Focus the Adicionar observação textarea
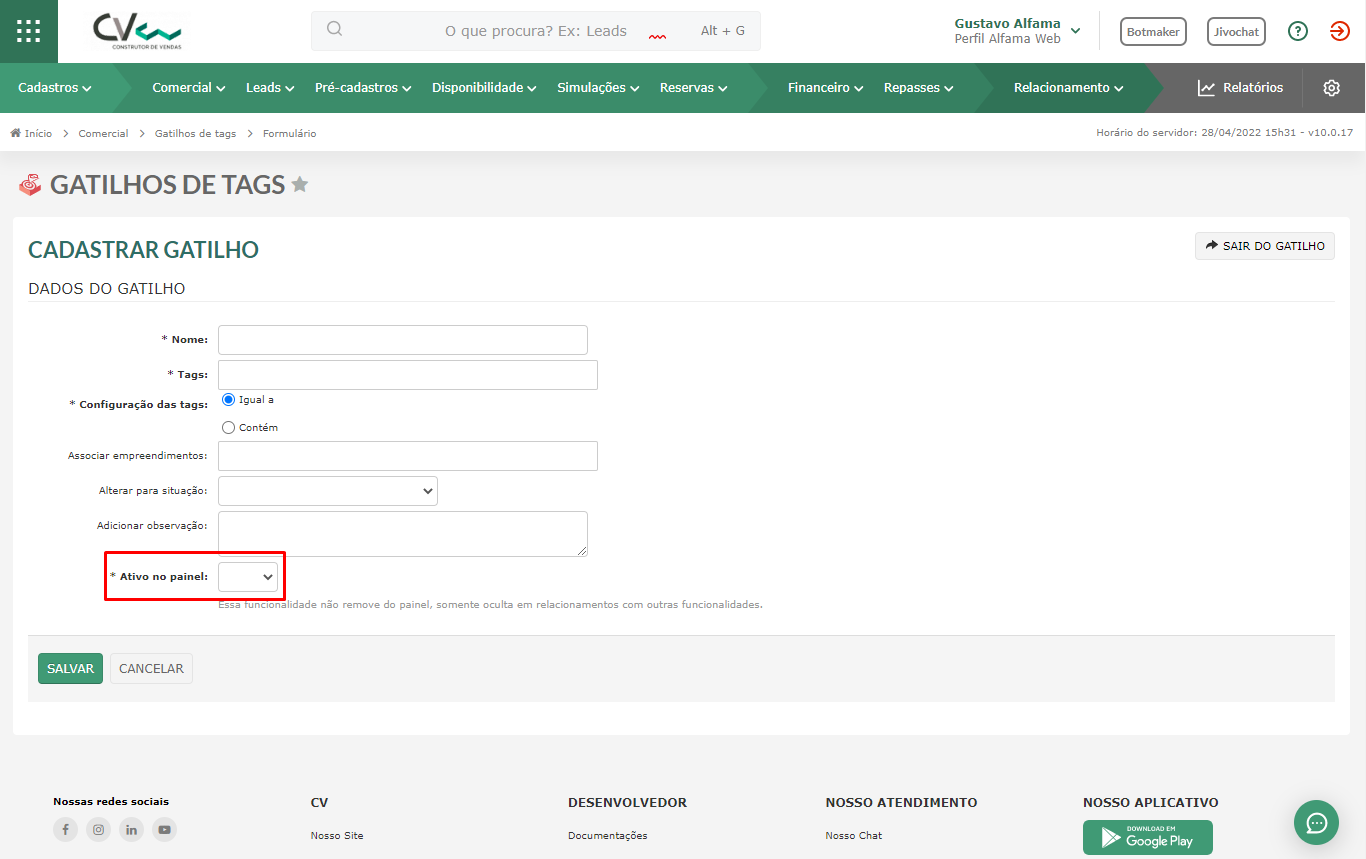Screen dimensions: 1366x859 (x=403, y=534)
